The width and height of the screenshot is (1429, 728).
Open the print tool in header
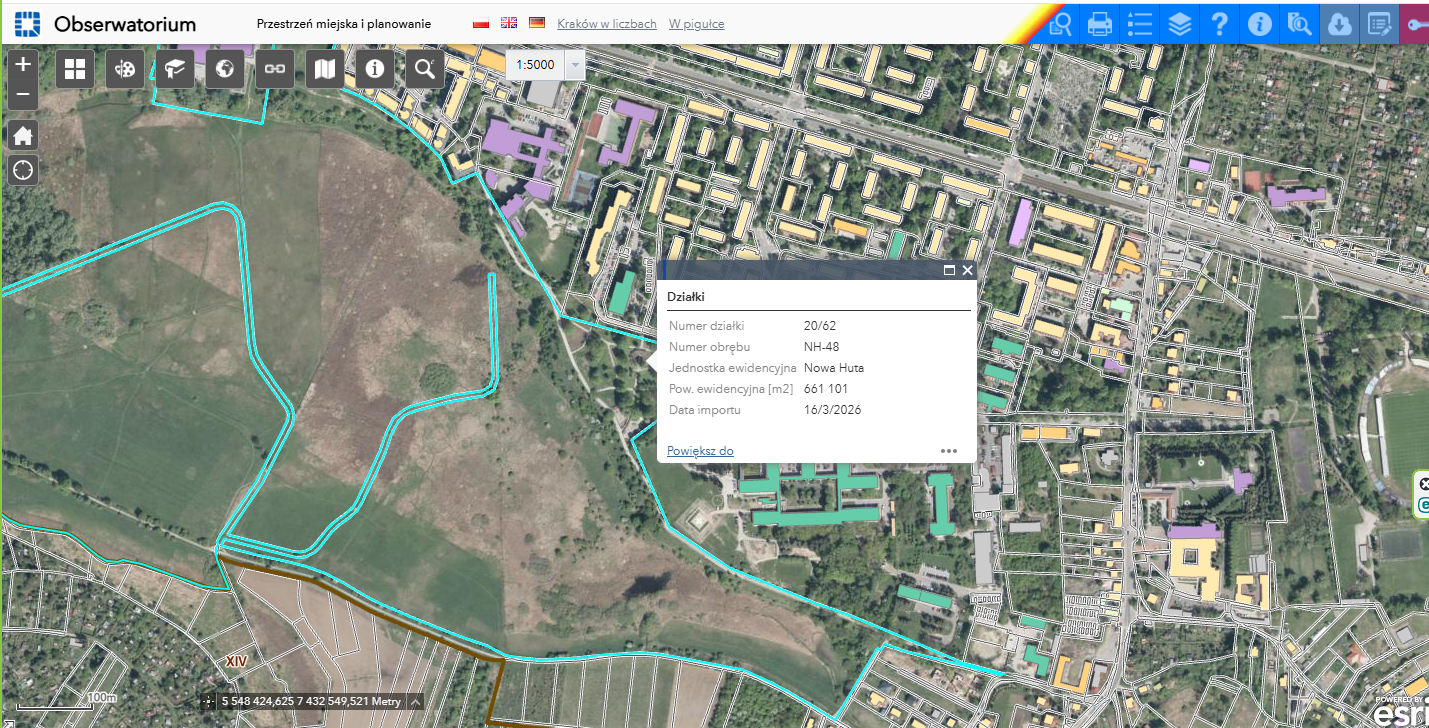[1100, 23]
